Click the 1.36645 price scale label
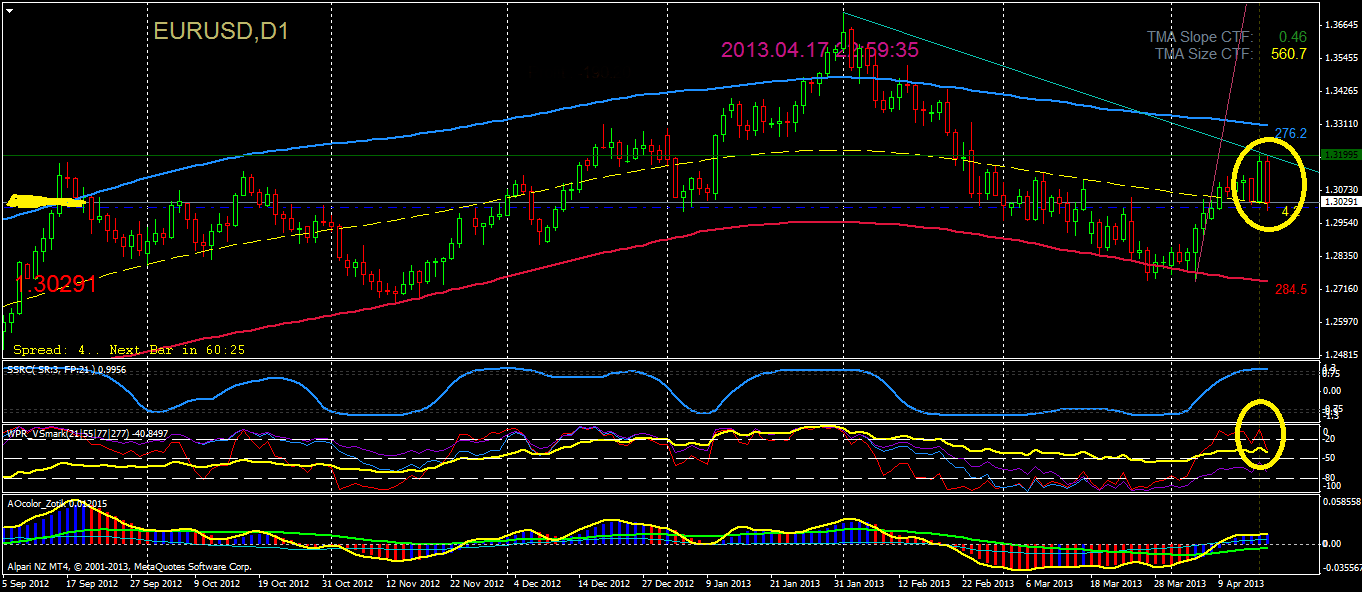 click(x=1339, y=25)
